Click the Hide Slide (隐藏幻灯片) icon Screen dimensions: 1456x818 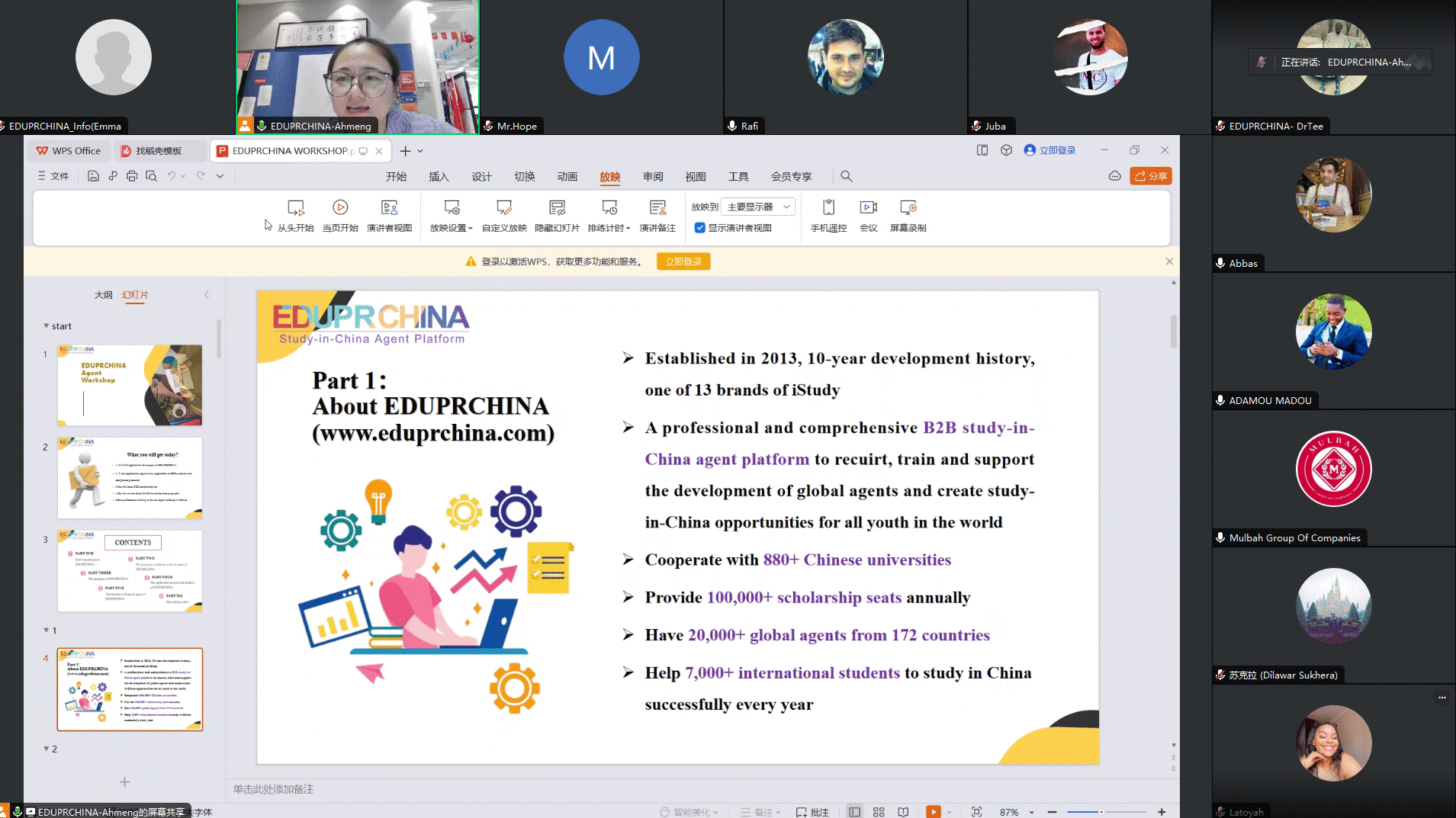click(x=557, y=207)
